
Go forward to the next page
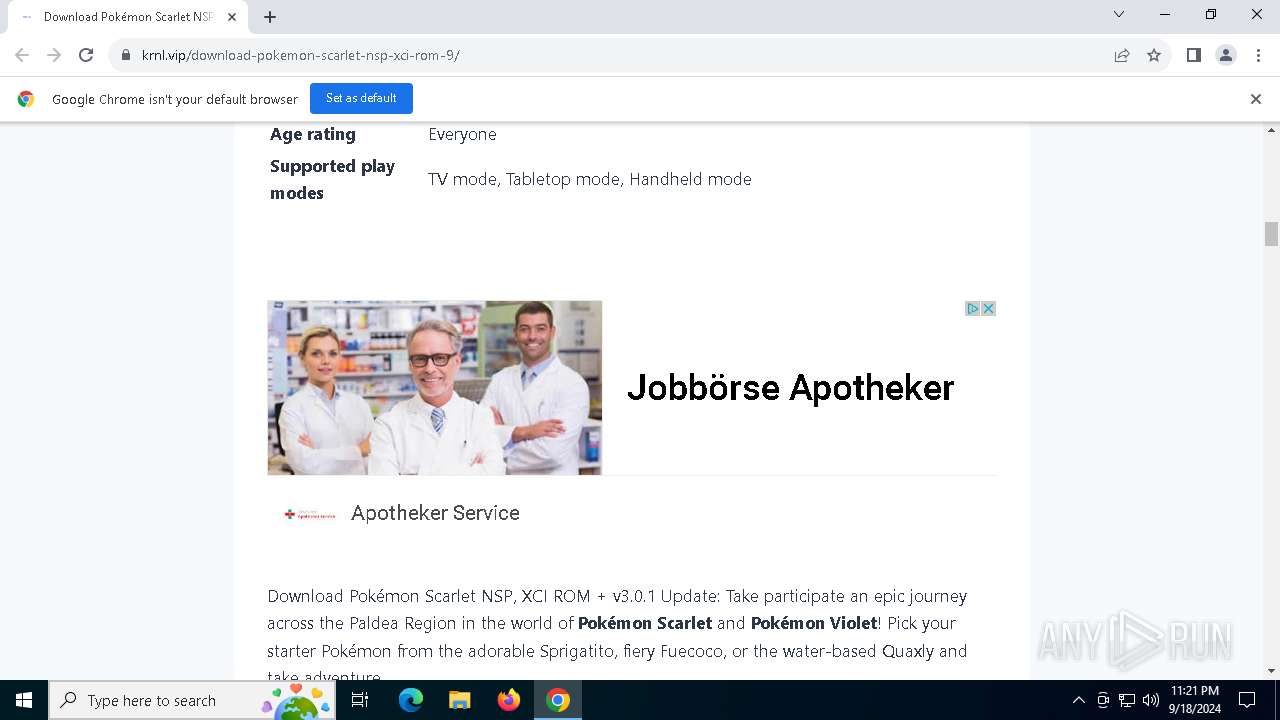(54, 55)
